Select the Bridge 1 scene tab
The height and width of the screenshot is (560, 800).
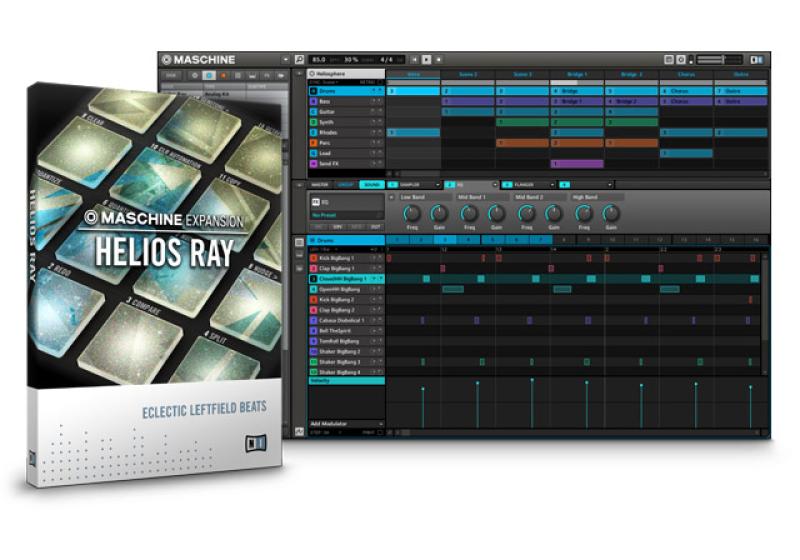577,74
